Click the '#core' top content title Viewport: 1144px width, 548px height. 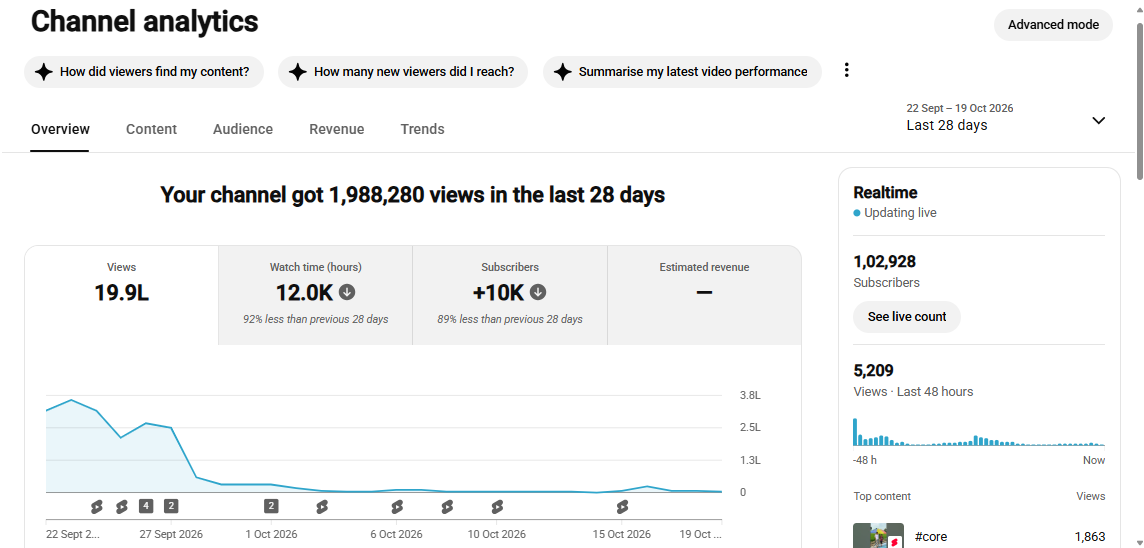(x=931, y=537)
